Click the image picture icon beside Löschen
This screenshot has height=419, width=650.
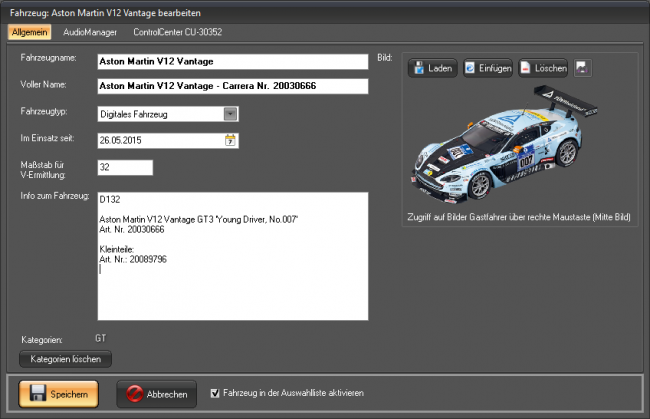click(x=582, y=68)
